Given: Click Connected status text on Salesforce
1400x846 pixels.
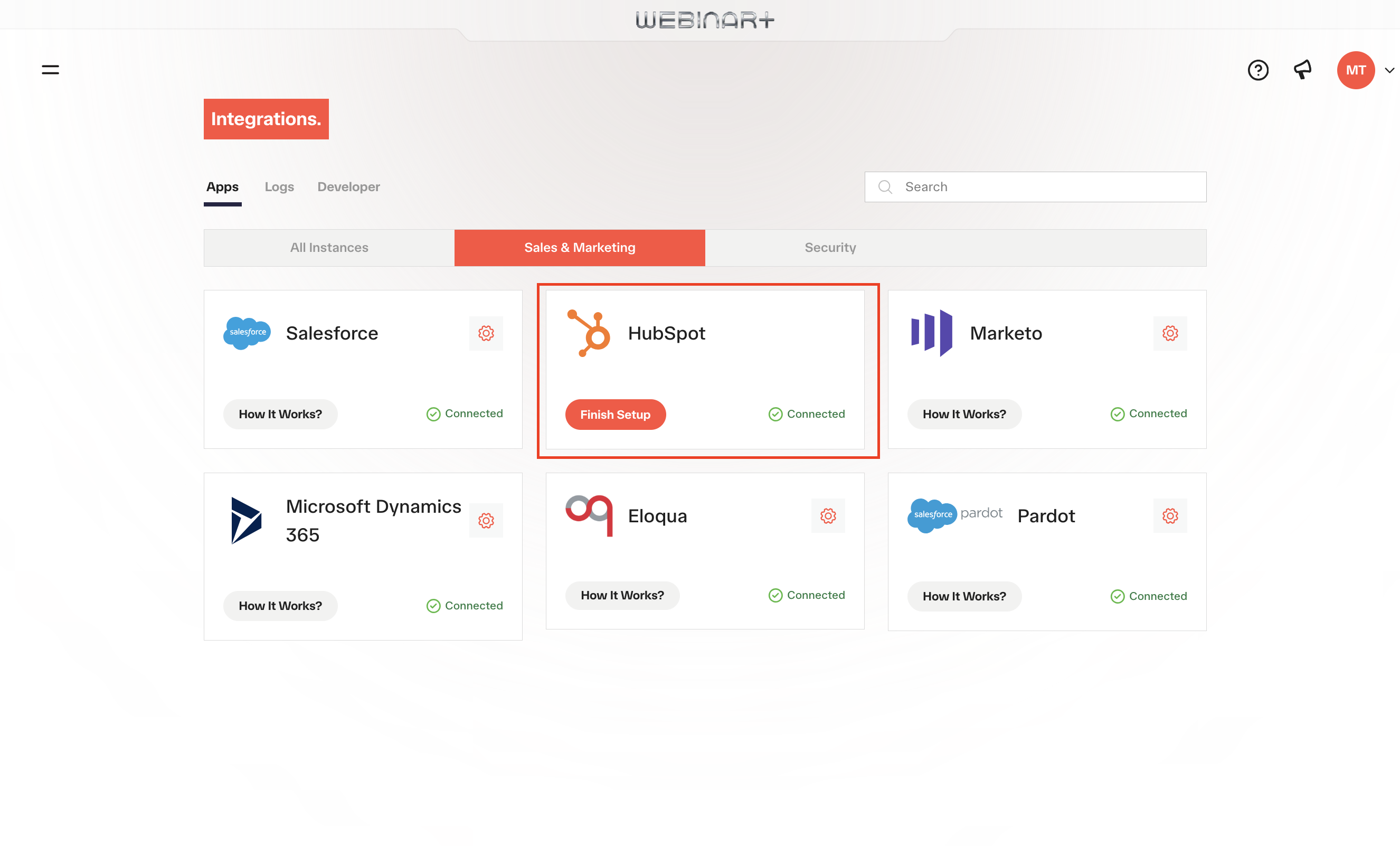Looking at the screenshot, I should (474, 413).
